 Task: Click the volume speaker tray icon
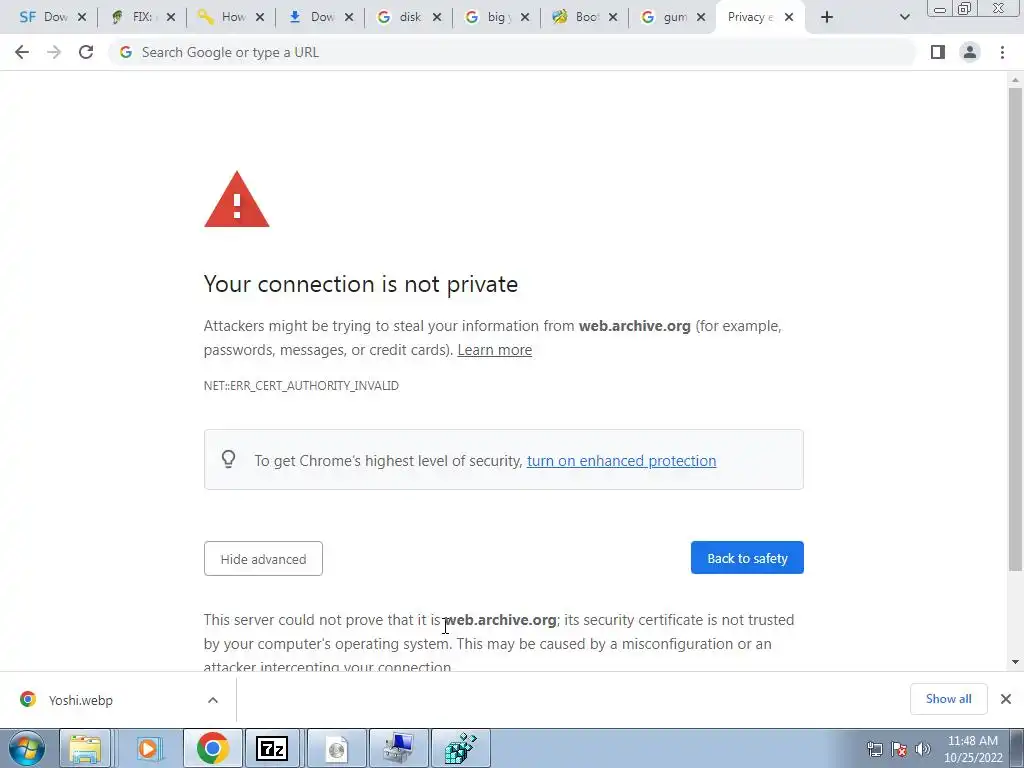(923, 749)
